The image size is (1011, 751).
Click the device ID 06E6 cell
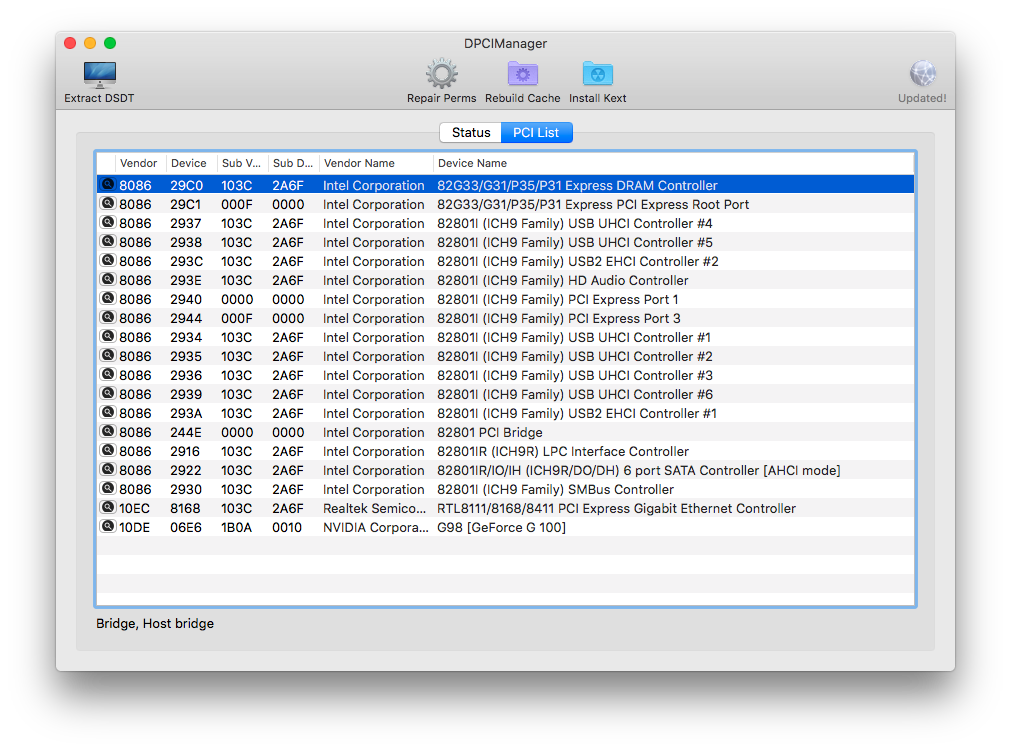(x=186, y=527)
